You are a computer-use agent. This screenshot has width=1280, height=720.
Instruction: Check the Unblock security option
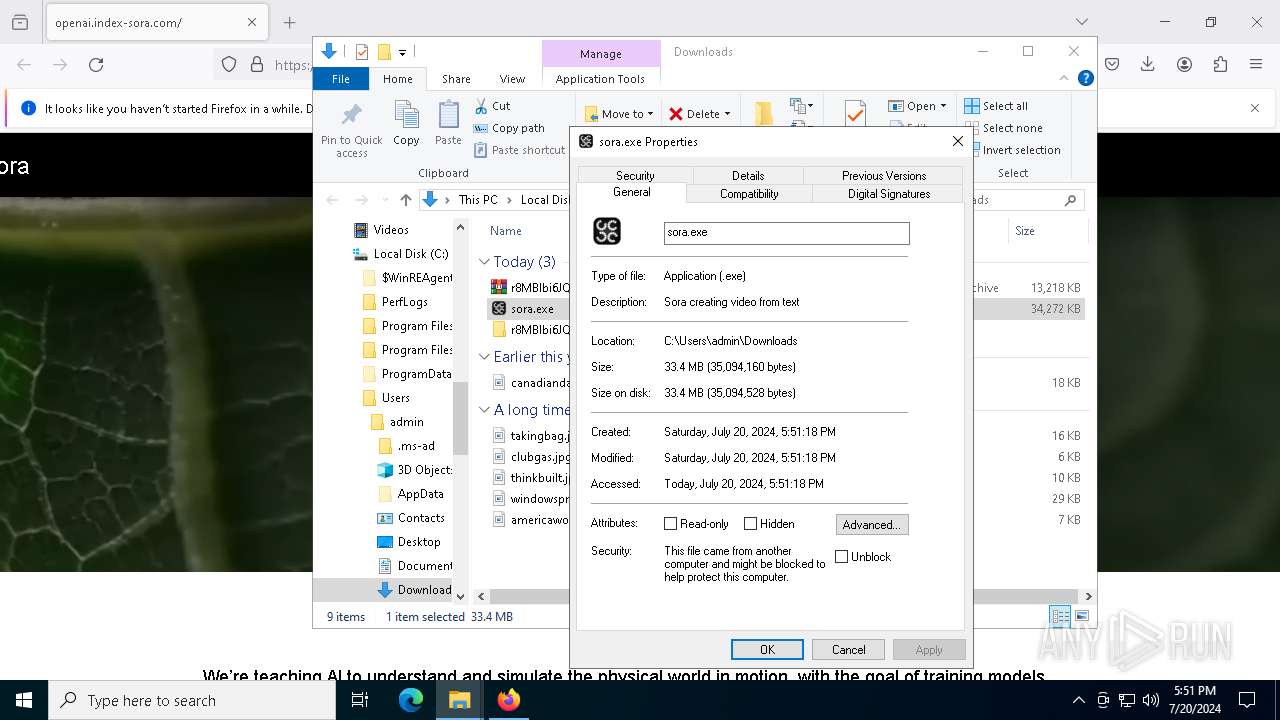[841, 557]
